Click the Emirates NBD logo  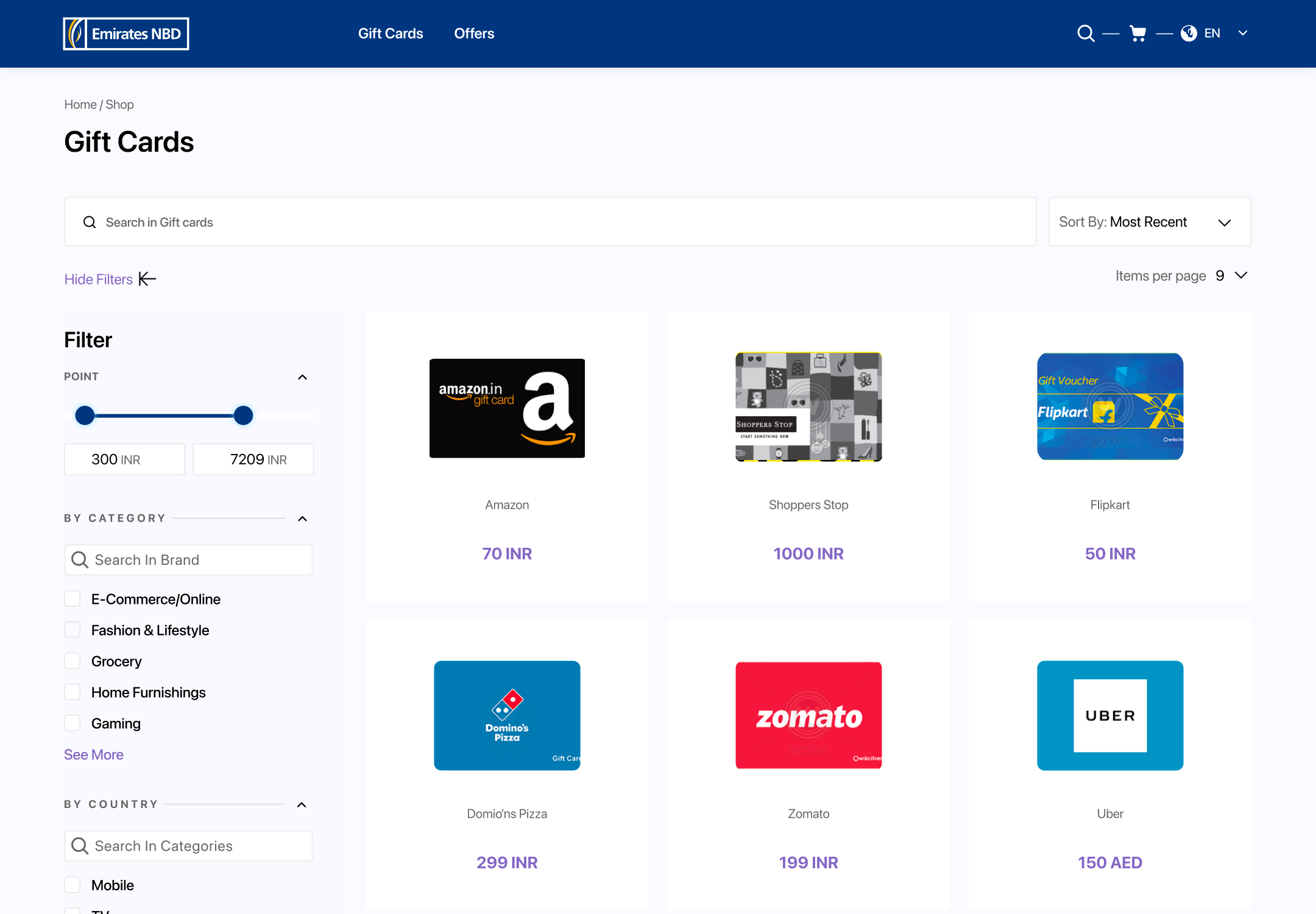click(x=126, y=34)
